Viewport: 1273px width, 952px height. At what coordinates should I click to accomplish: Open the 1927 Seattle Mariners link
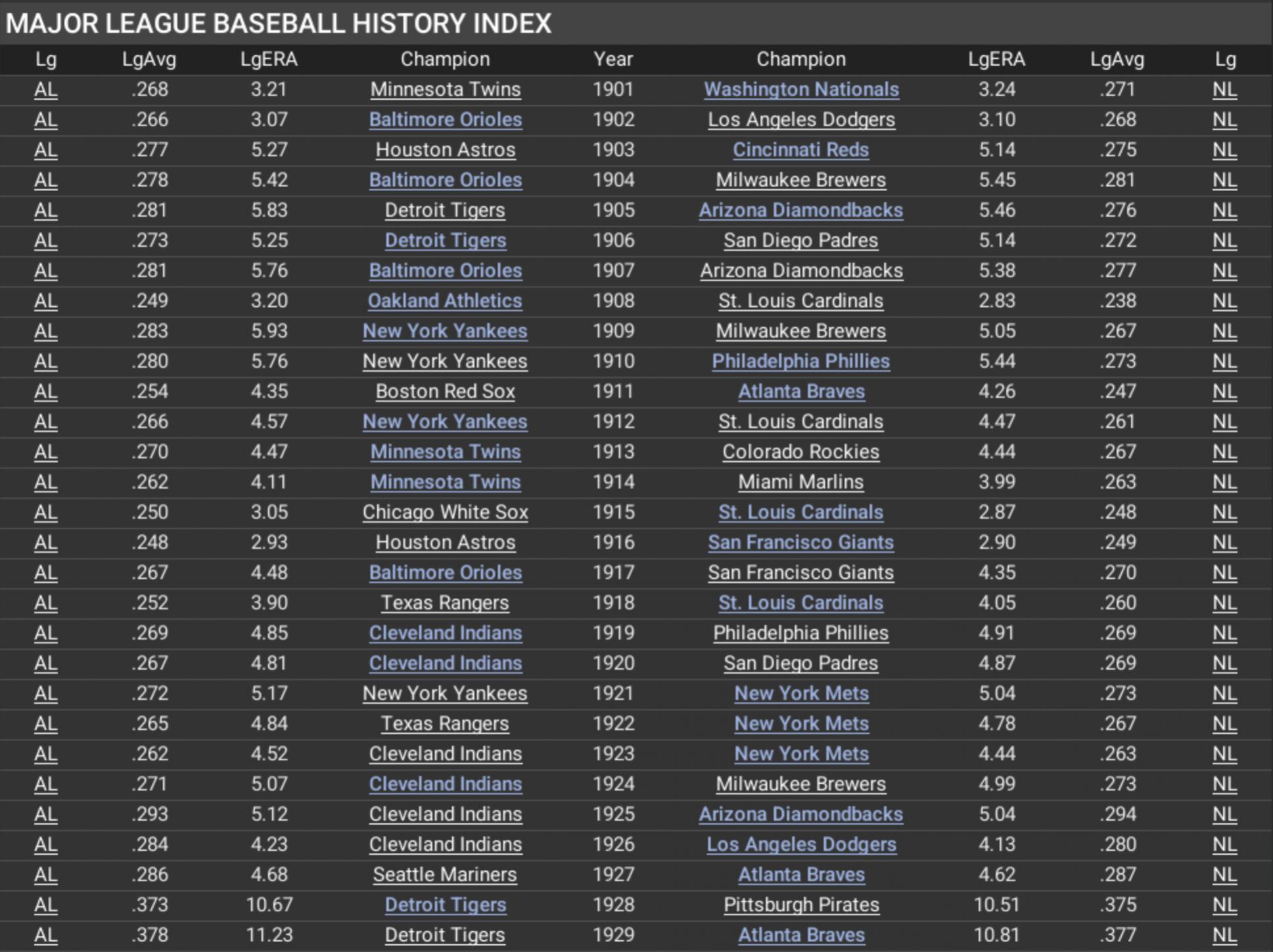(445, 874)
